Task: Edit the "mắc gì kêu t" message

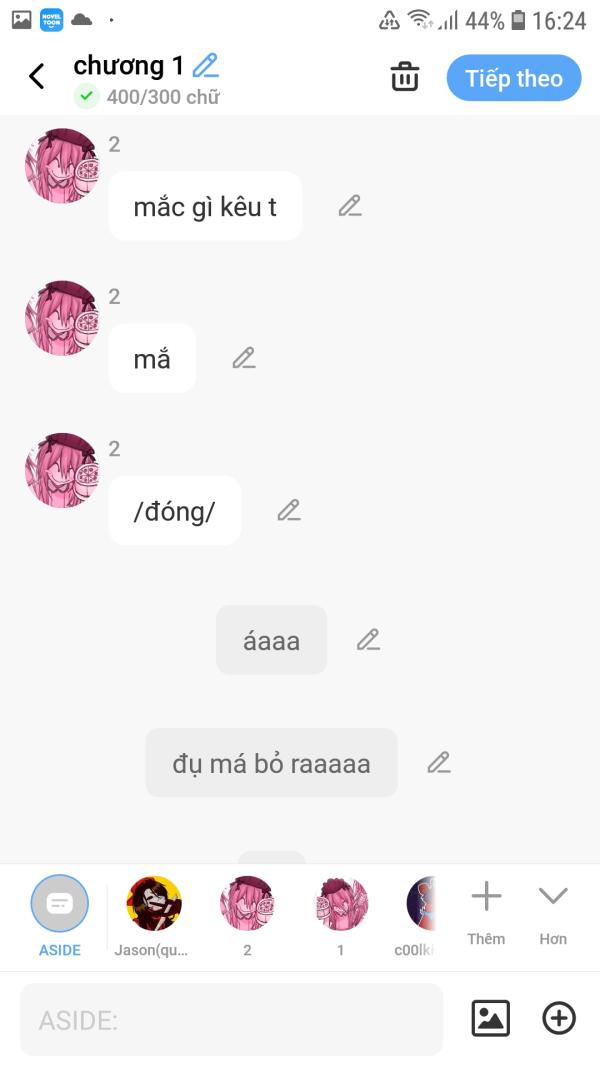Action: [x=350, y=206]
